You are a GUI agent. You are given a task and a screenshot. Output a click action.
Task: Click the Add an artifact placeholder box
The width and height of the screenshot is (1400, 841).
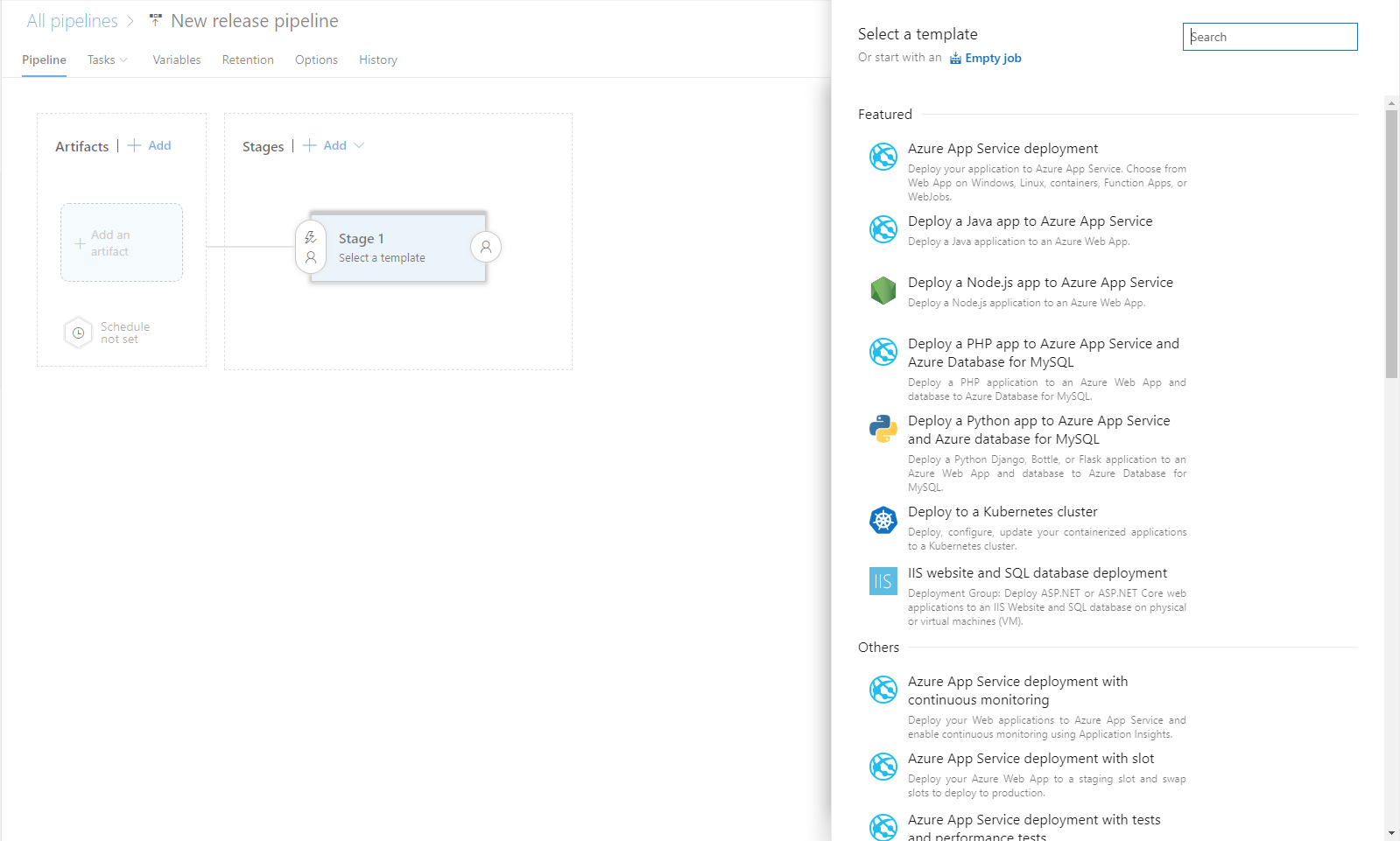122,242
